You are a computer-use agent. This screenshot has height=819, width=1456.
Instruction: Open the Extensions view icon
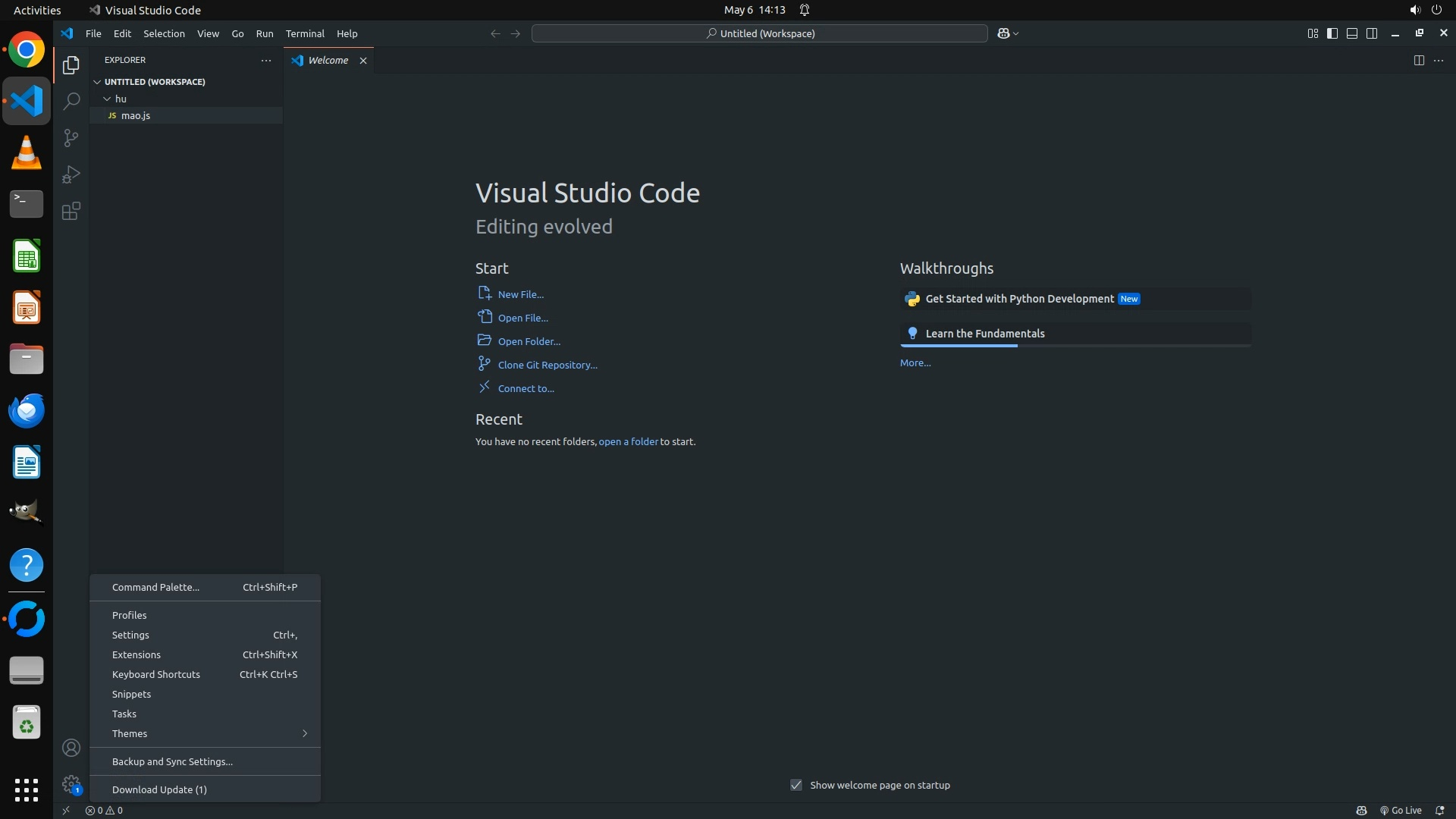(71, 211)
